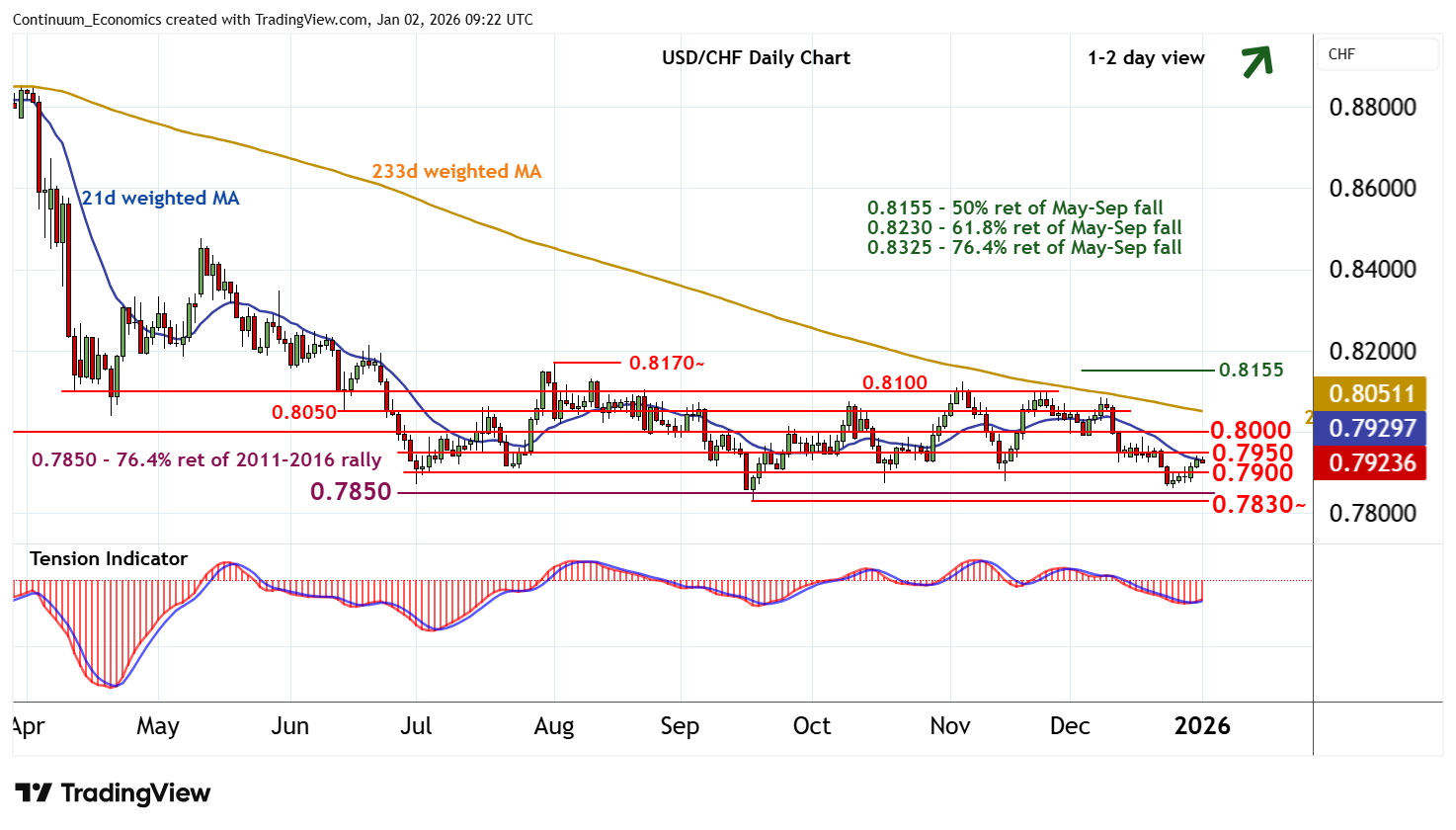Click the 2026 marker on time axis
This screenshot has width=1456, height=830.
1202,726
